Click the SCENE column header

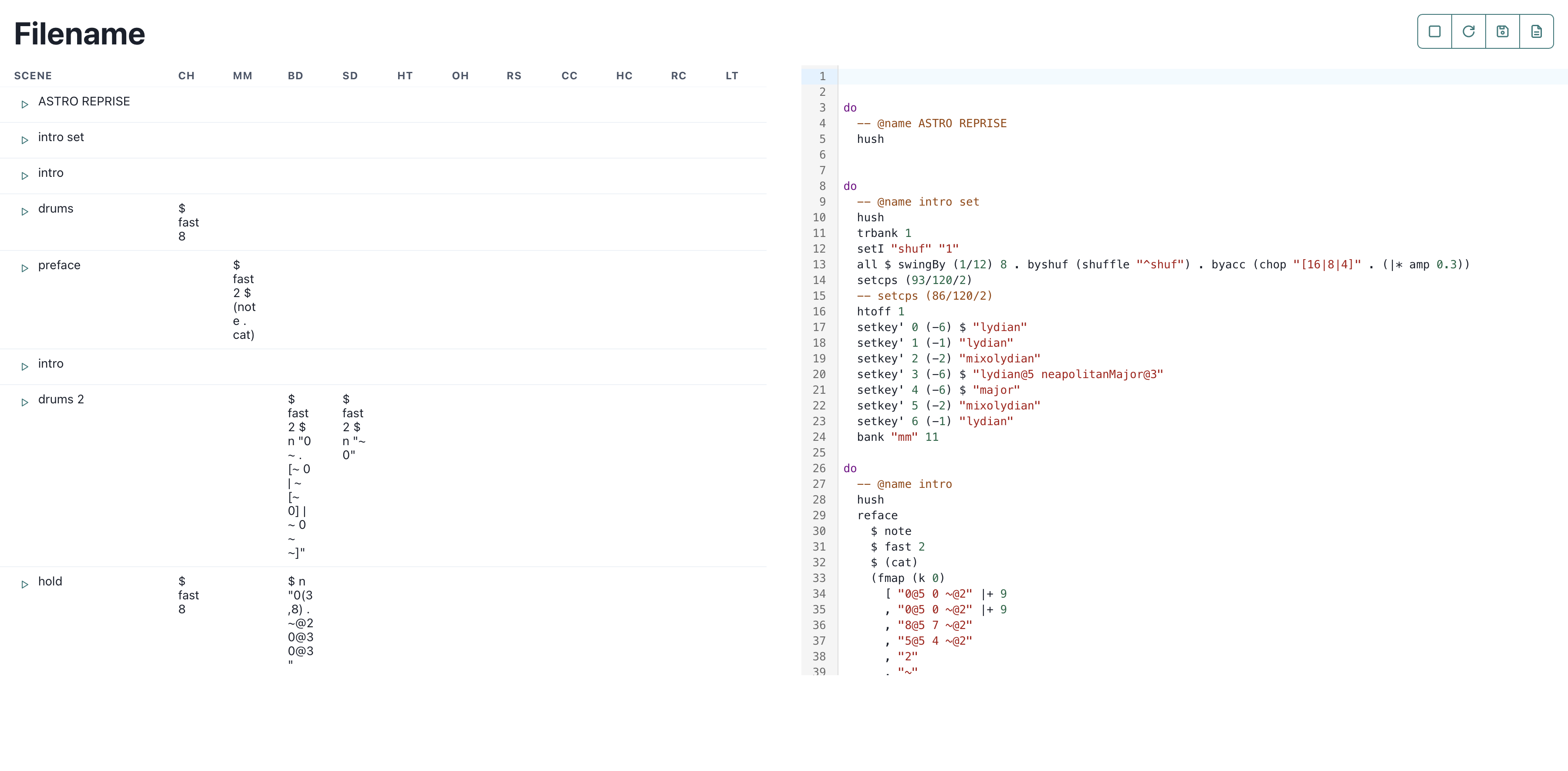pos(33,76)
